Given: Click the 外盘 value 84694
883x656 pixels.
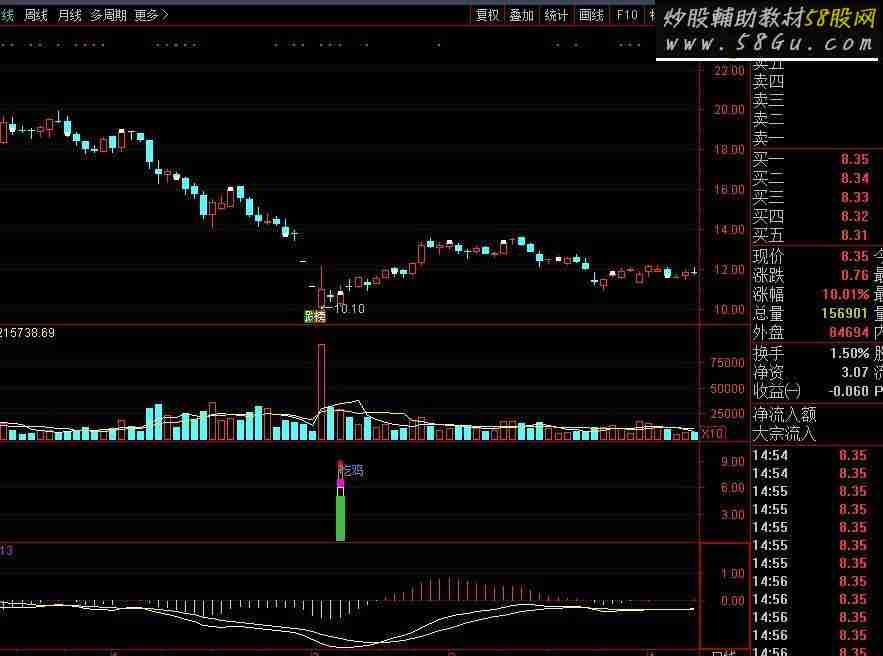Looking at the screenshot, I should (849, 332).
